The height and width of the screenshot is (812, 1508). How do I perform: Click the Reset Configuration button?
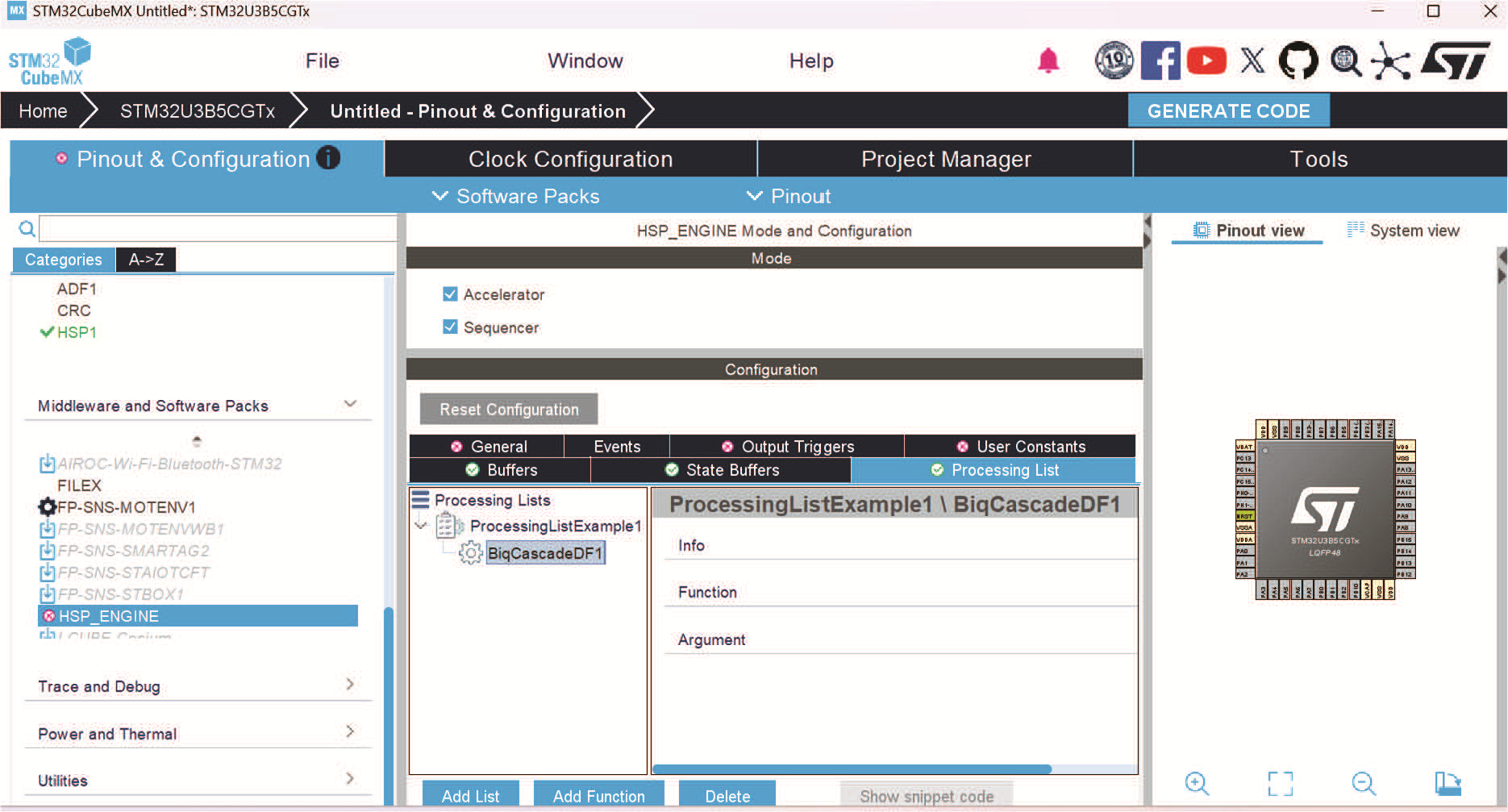click(509, 409)
